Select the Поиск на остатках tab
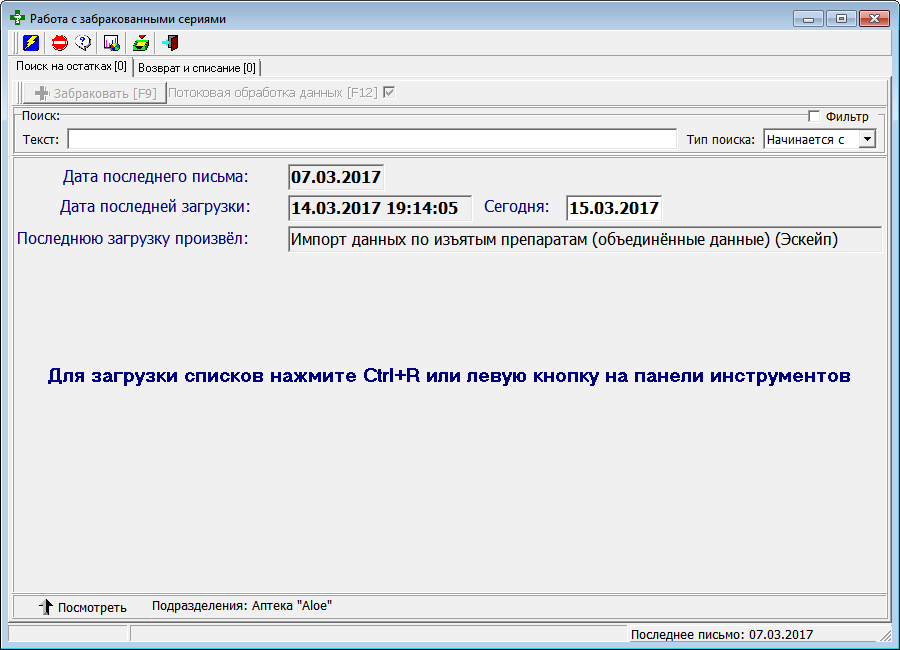This screenshot has width=900, height=650. tap(71, 66)
